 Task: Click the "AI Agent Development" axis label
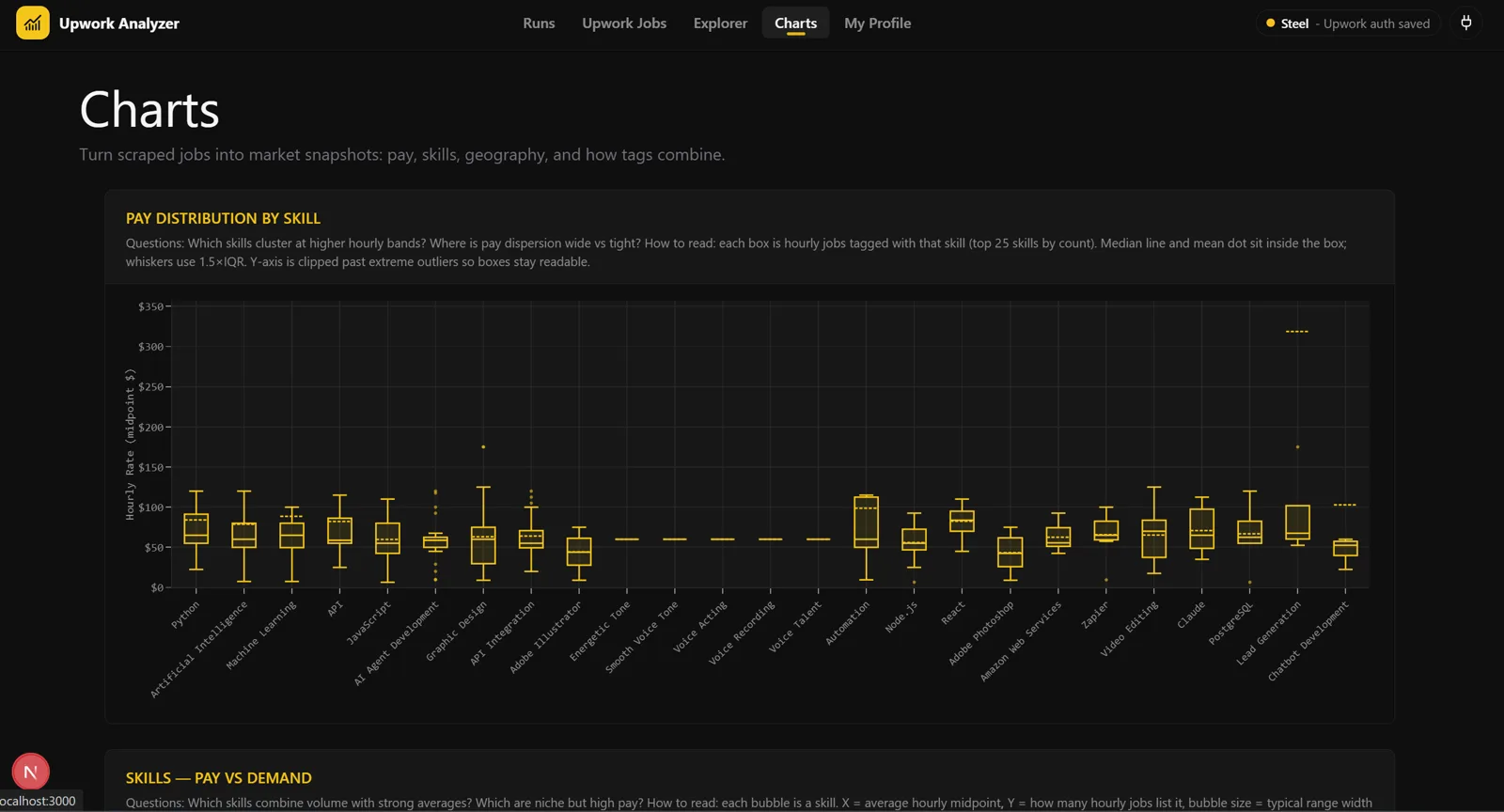[x=397, y=643]
